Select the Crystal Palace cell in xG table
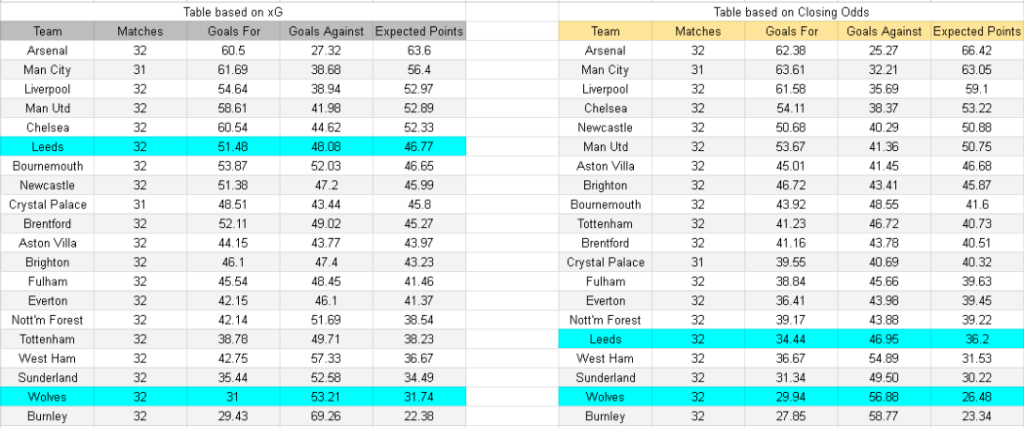 coord(47,205)
